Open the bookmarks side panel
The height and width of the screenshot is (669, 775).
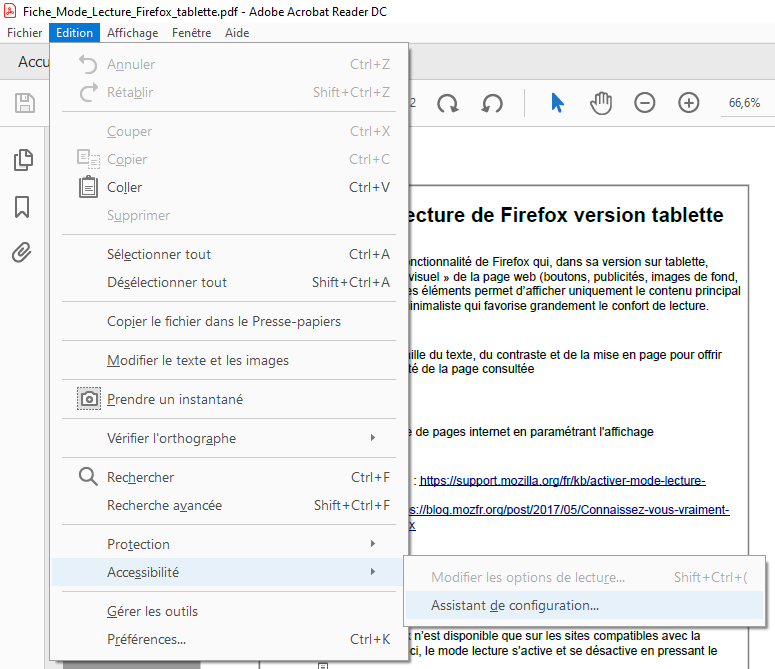point(22,207)
